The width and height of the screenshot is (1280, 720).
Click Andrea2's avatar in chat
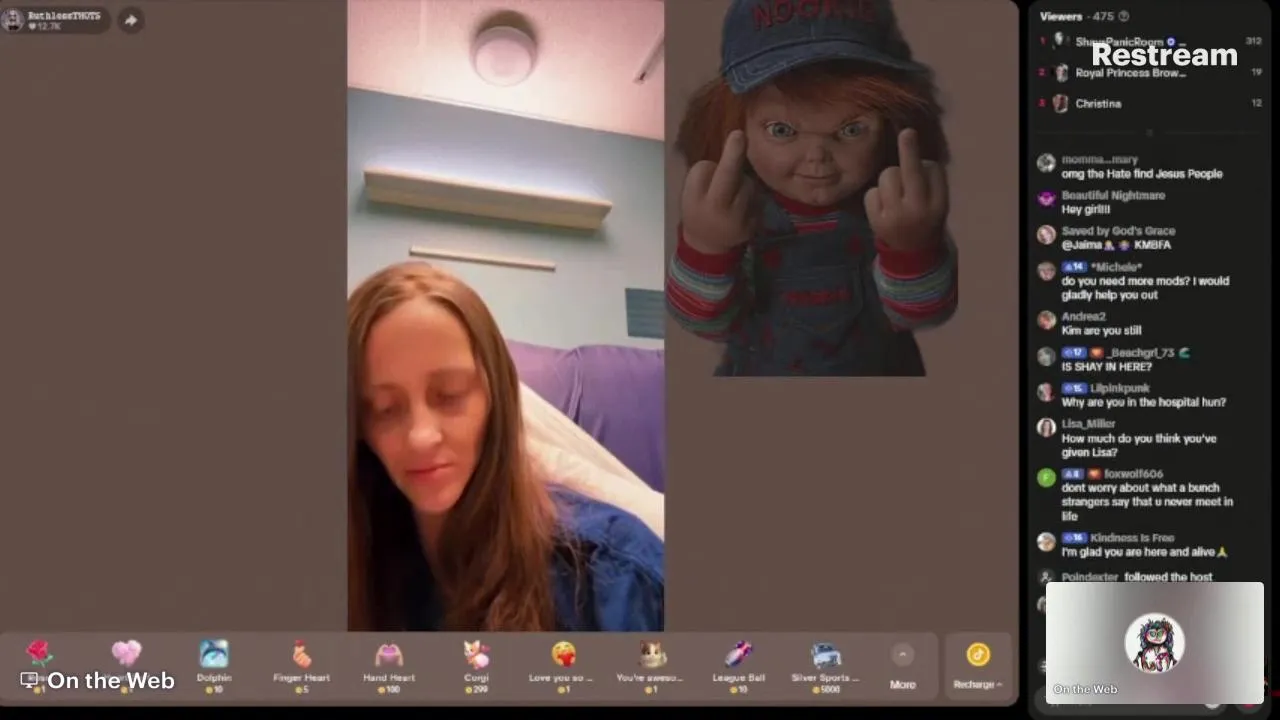pos(1046,320)
